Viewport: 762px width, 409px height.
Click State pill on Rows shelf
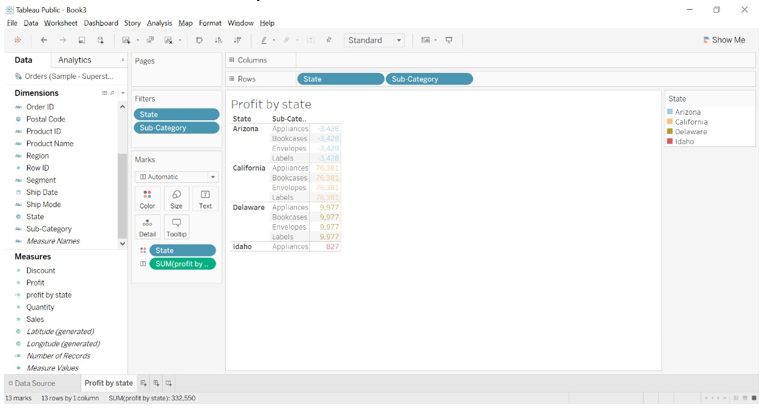point(340,79)
